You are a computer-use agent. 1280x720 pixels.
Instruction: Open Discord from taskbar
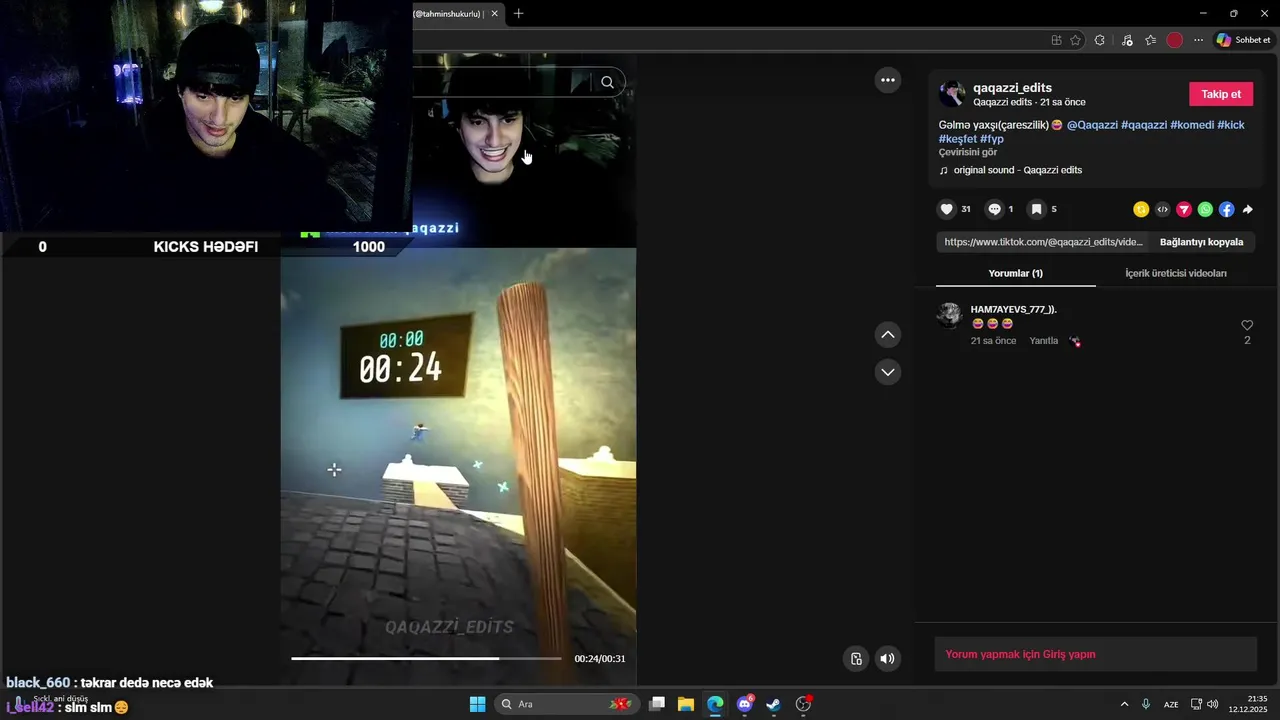point(744,704)
